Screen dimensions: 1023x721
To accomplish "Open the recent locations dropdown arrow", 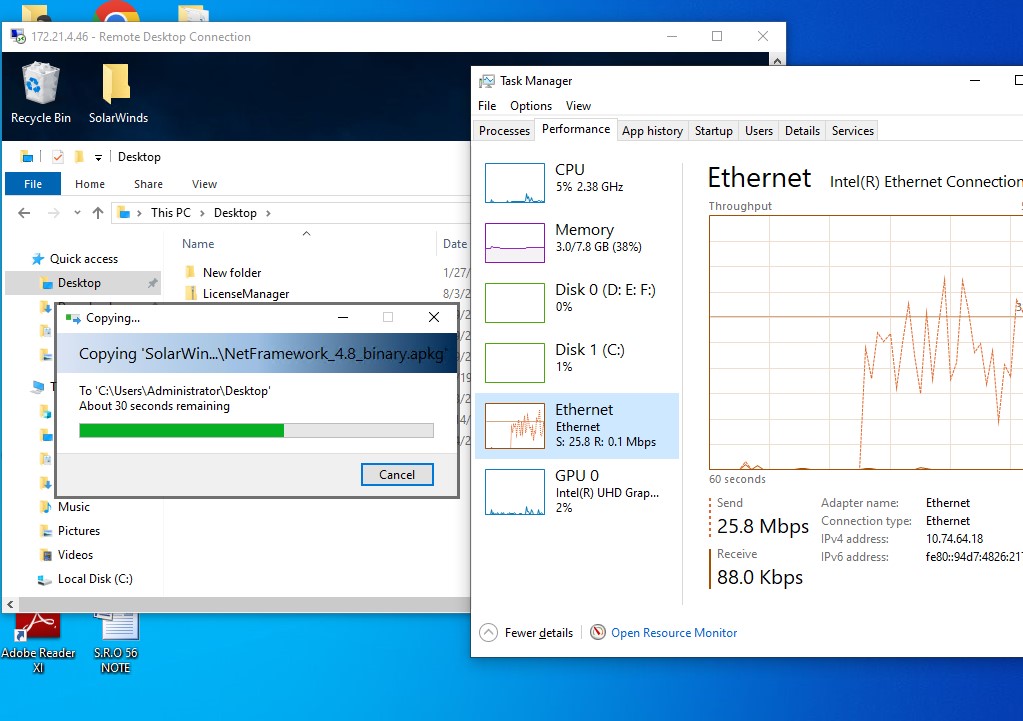I will pyautogui.click(x=77, y=213).
